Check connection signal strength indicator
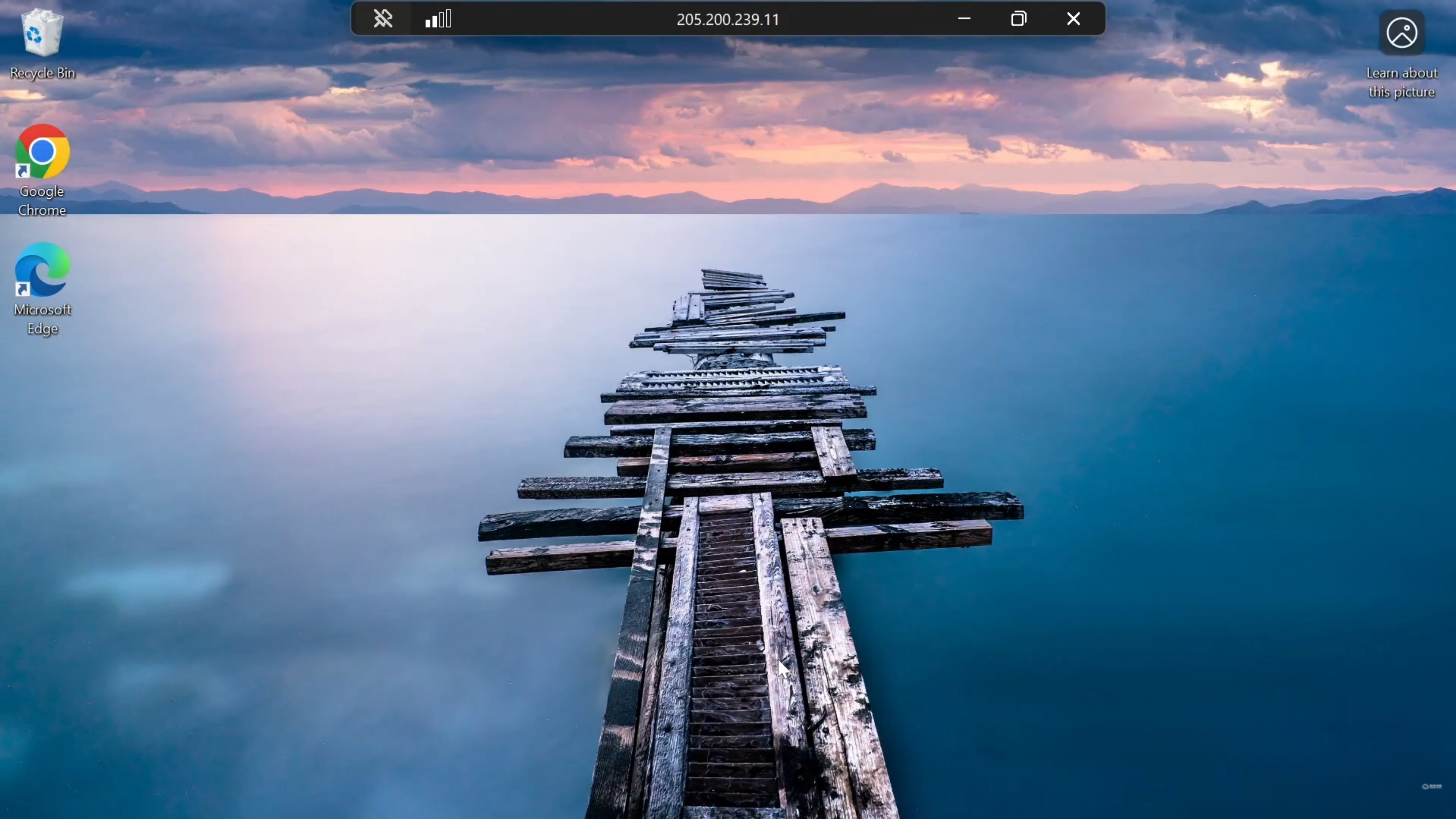 coord(438,19)
